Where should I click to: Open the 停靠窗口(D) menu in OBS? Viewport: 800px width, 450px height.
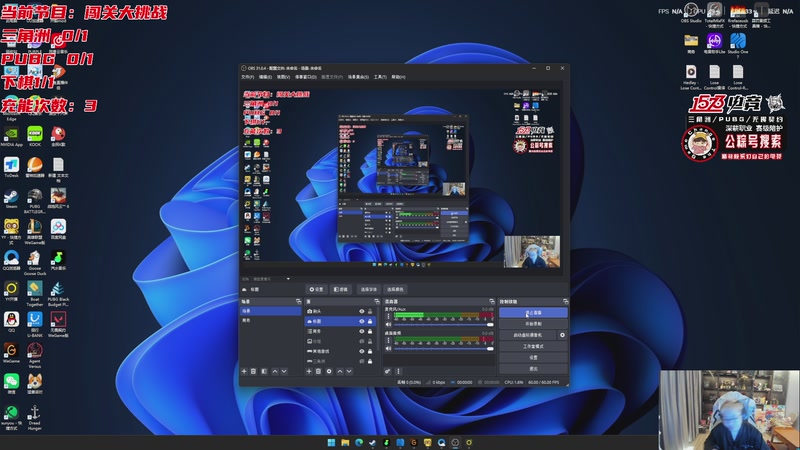[306, 77]
